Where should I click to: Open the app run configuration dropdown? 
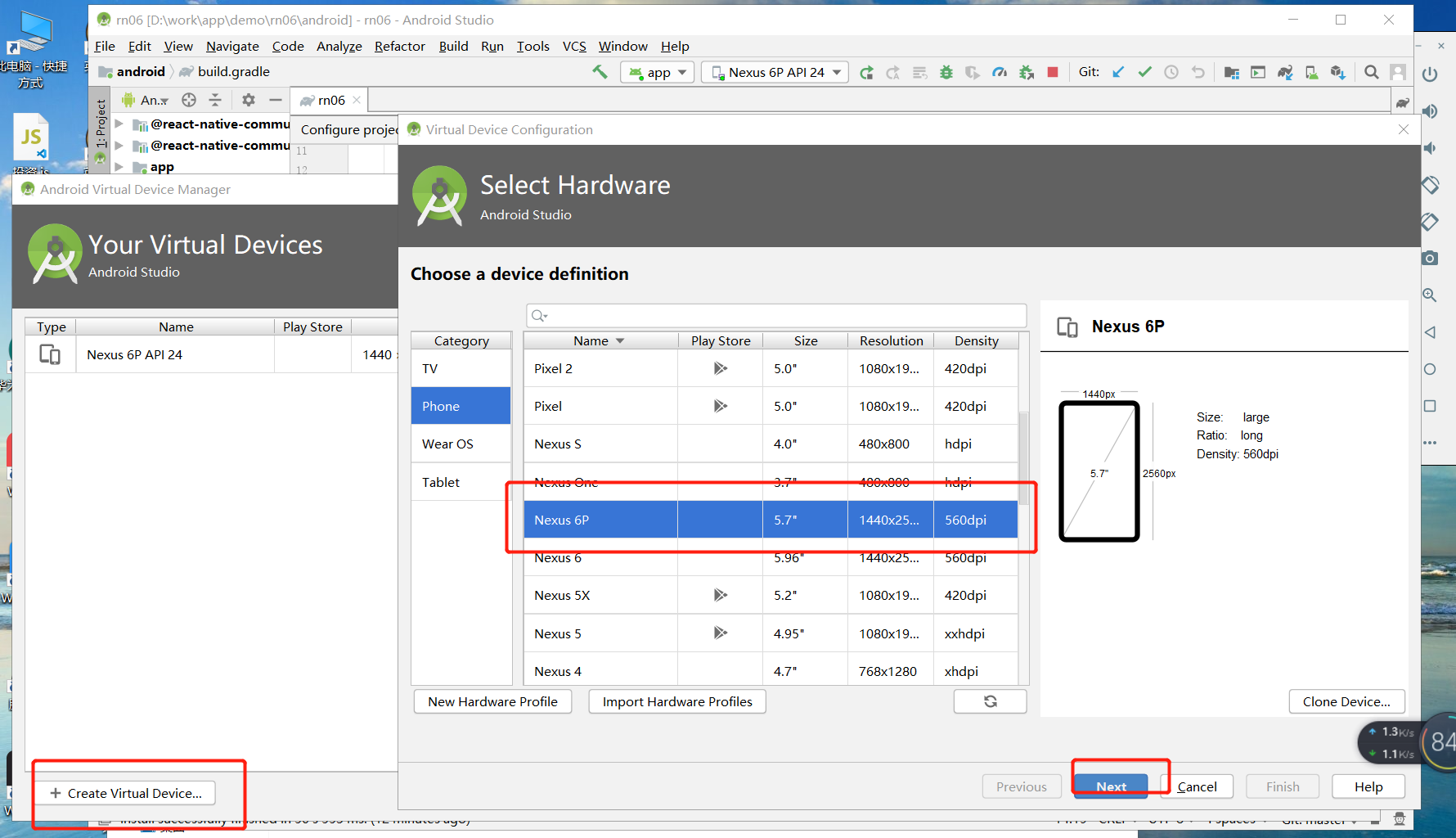point(658,72)
